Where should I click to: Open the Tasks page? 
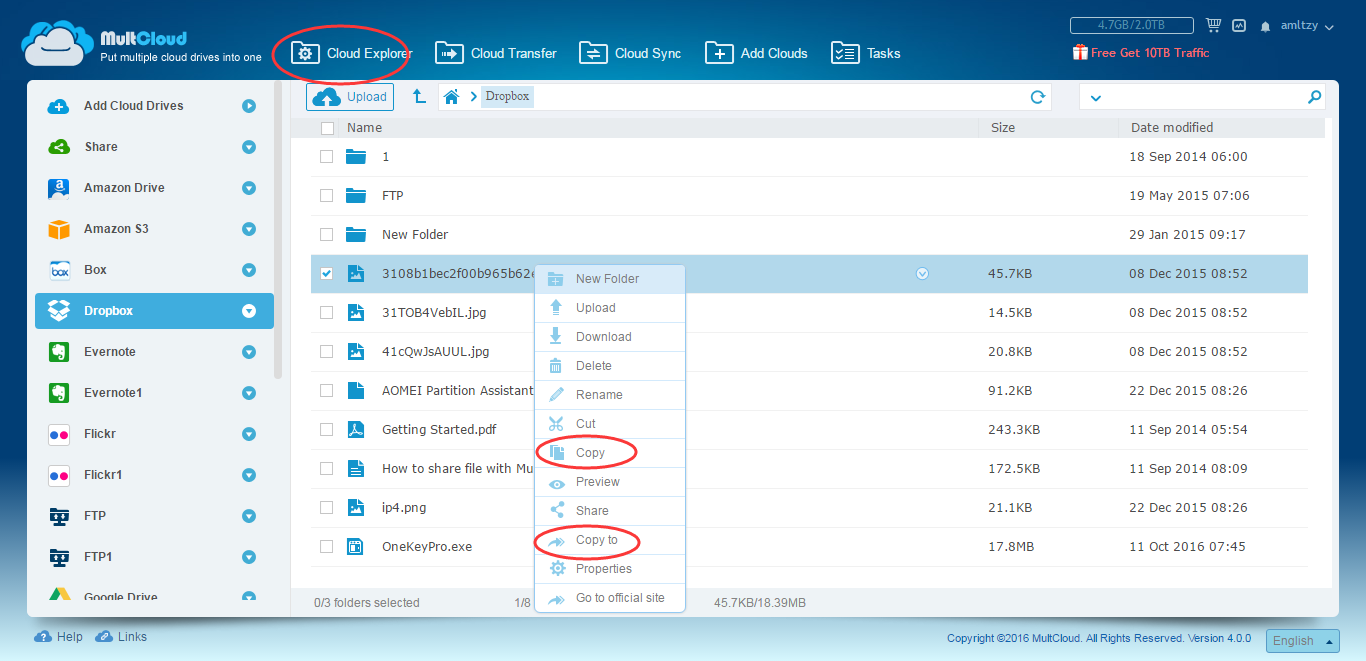(x=866, y=53)
